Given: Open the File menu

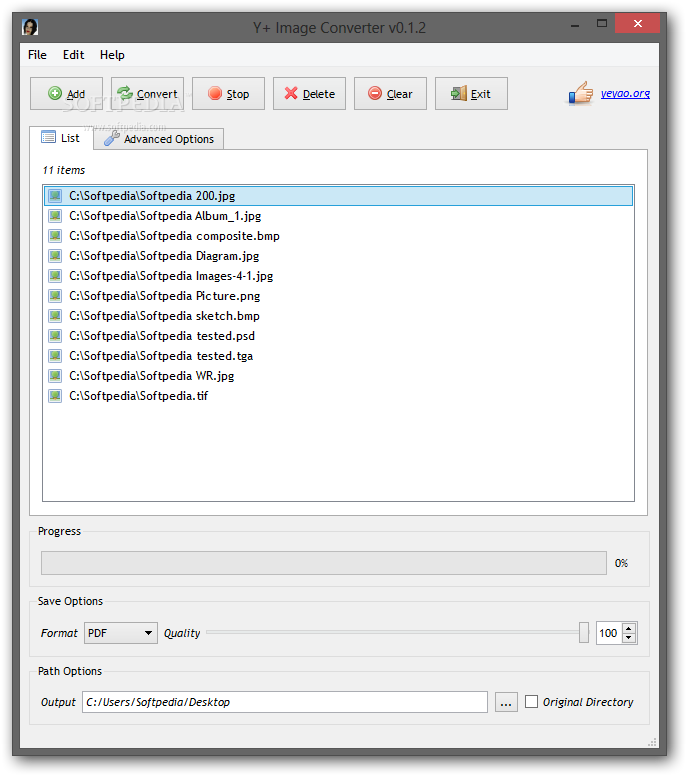Looking at the screenshot, I should pos(37,55).
